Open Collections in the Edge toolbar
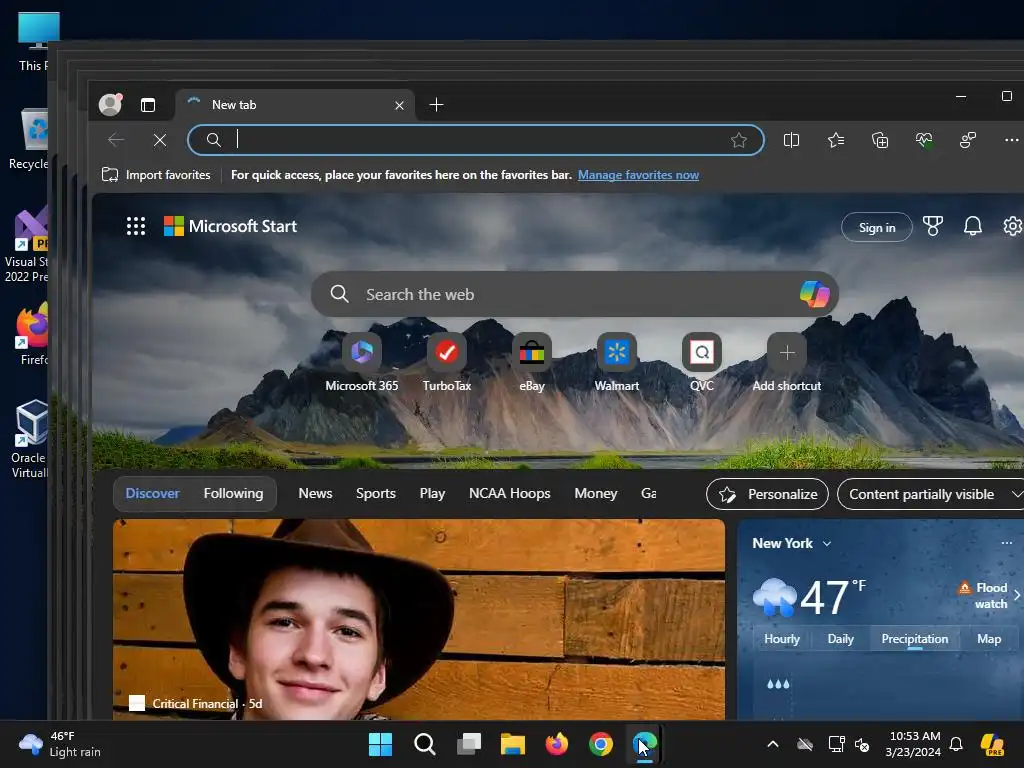The image size is (1024, 768). tap(880, 140)
